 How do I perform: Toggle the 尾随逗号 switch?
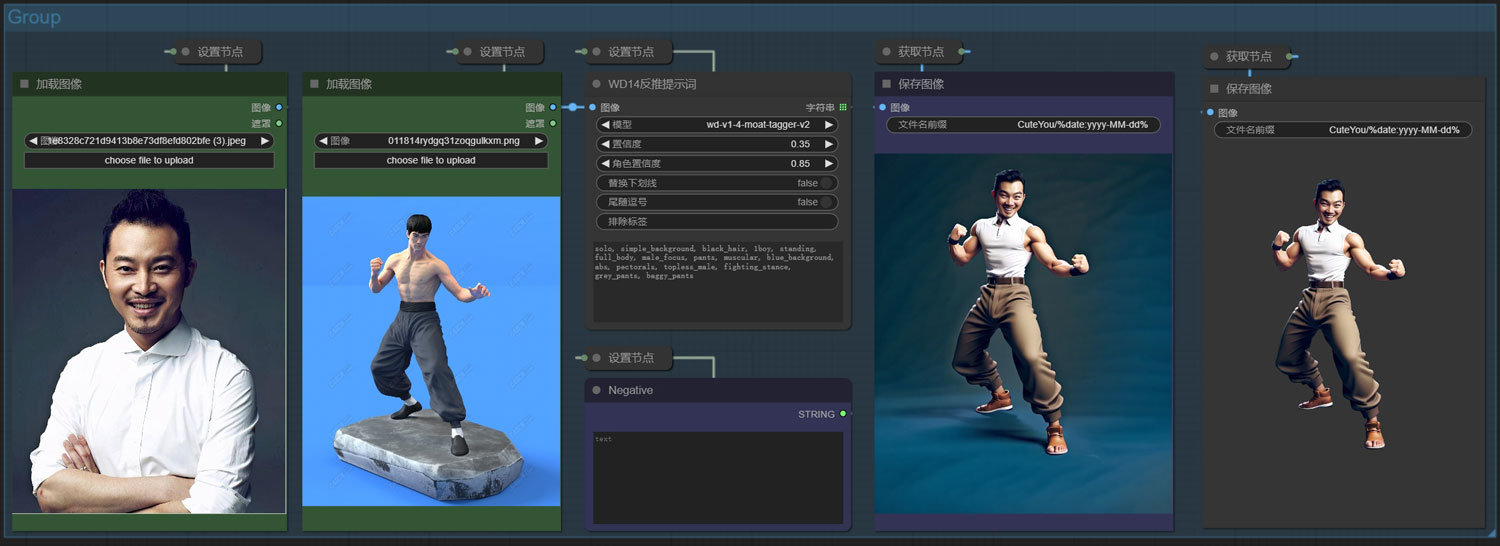coord(827,202)
